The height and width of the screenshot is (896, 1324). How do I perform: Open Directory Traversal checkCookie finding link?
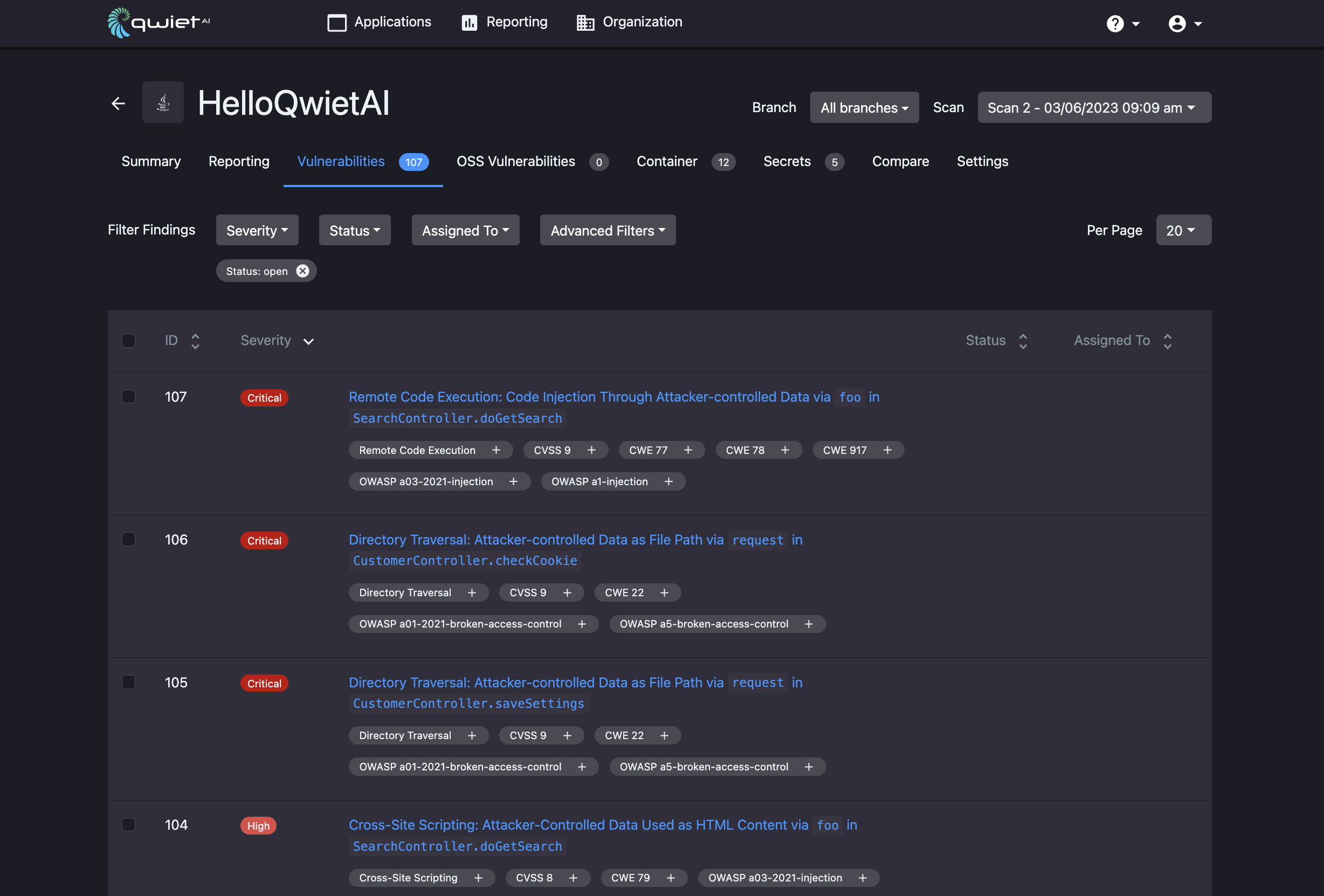coord(575,550)
